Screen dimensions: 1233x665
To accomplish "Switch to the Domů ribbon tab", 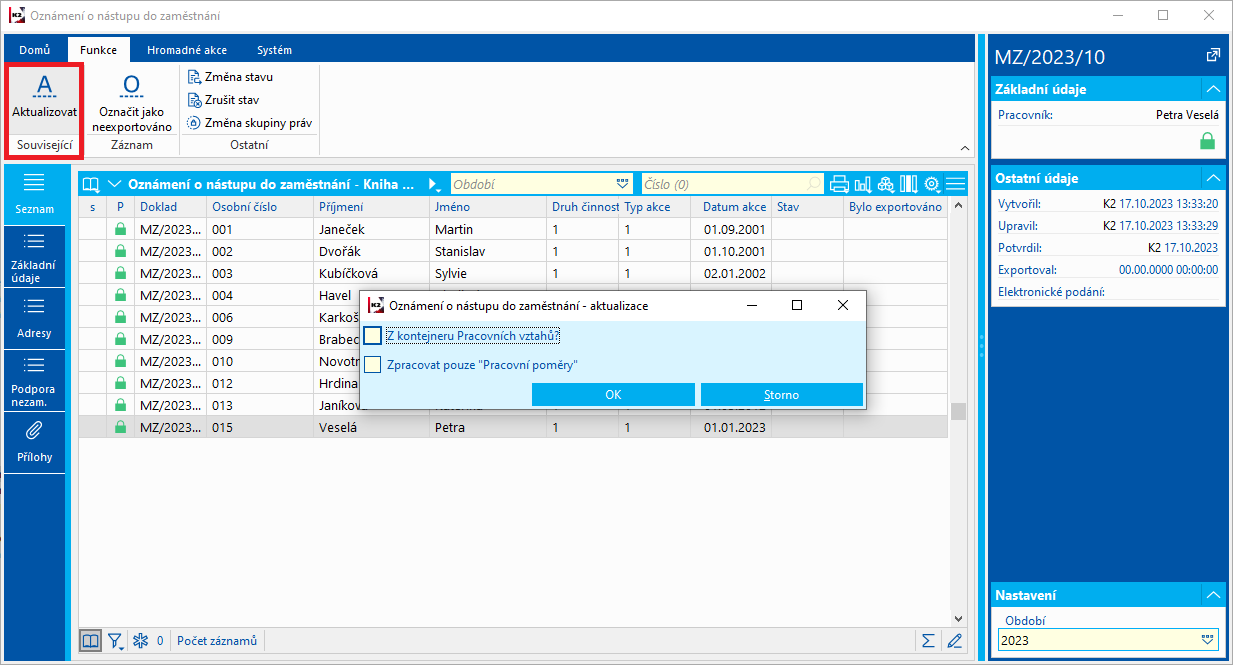I will coord(34,49).
